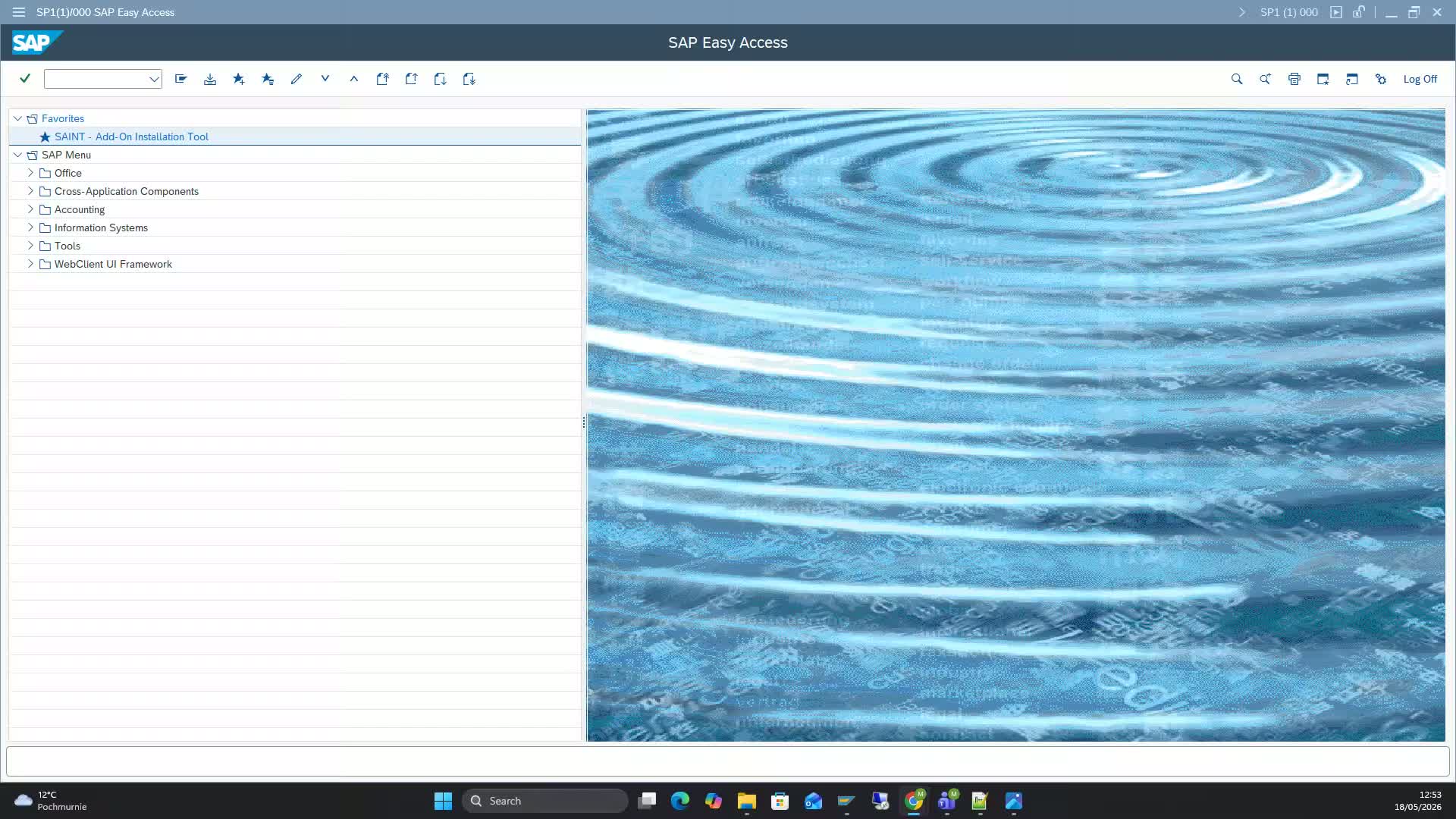
Task: Click the taskbar Search box
Action: 545,801
